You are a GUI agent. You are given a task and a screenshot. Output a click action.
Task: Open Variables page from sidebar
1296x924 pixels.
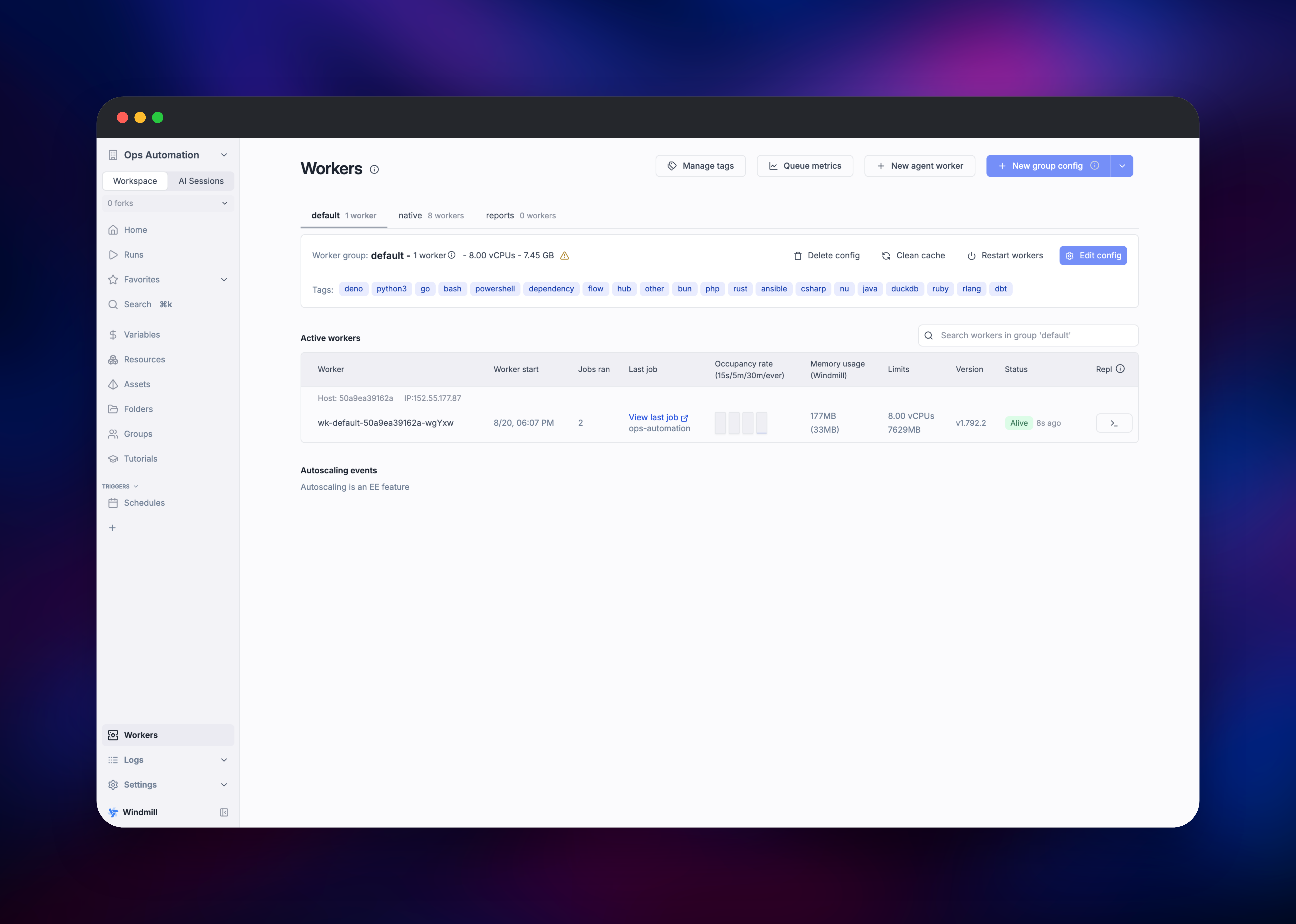168,335
